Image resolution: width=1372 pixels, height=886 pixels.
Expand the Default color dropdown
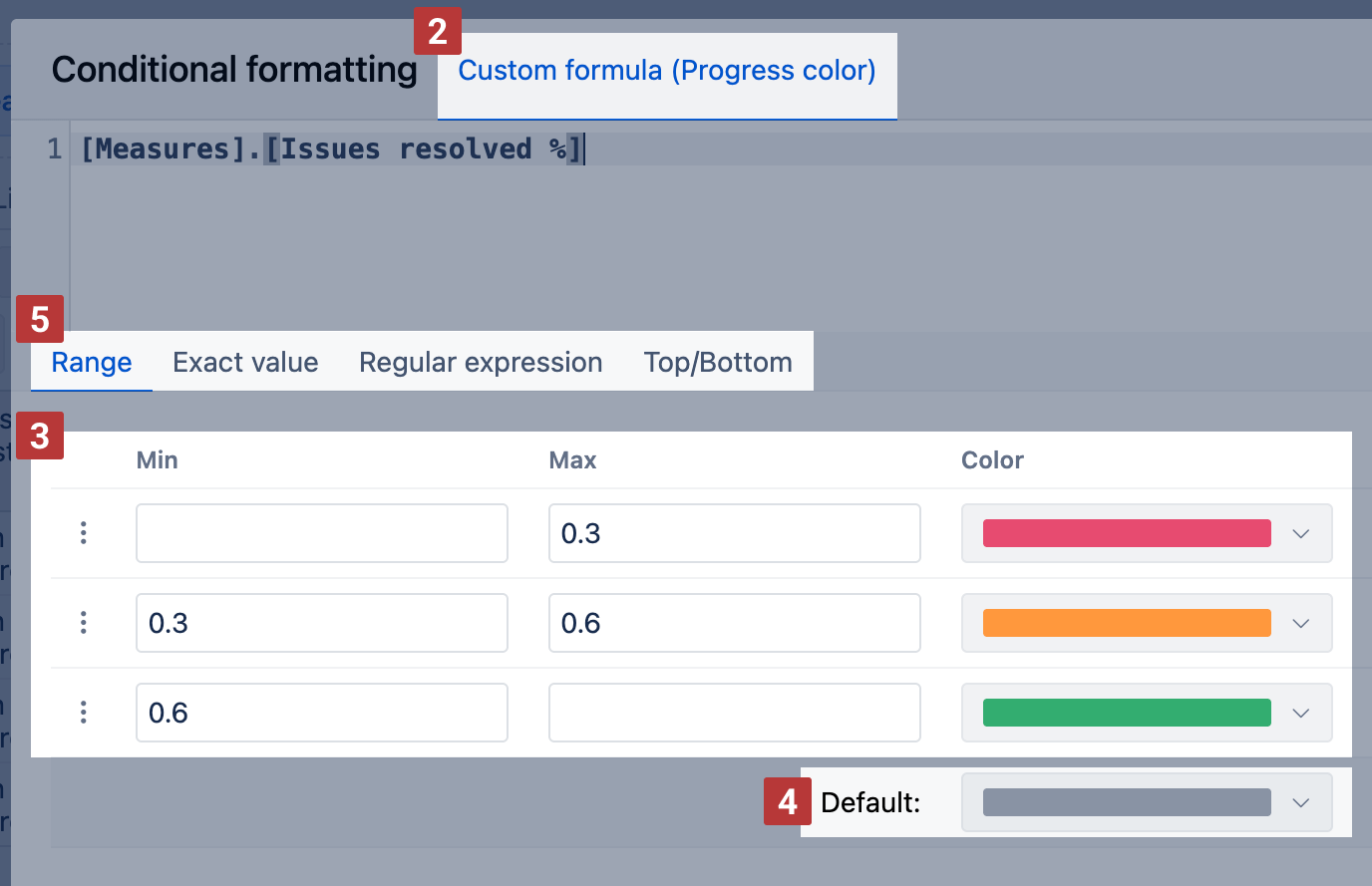pyautogui.click(x=1300, y=802)
